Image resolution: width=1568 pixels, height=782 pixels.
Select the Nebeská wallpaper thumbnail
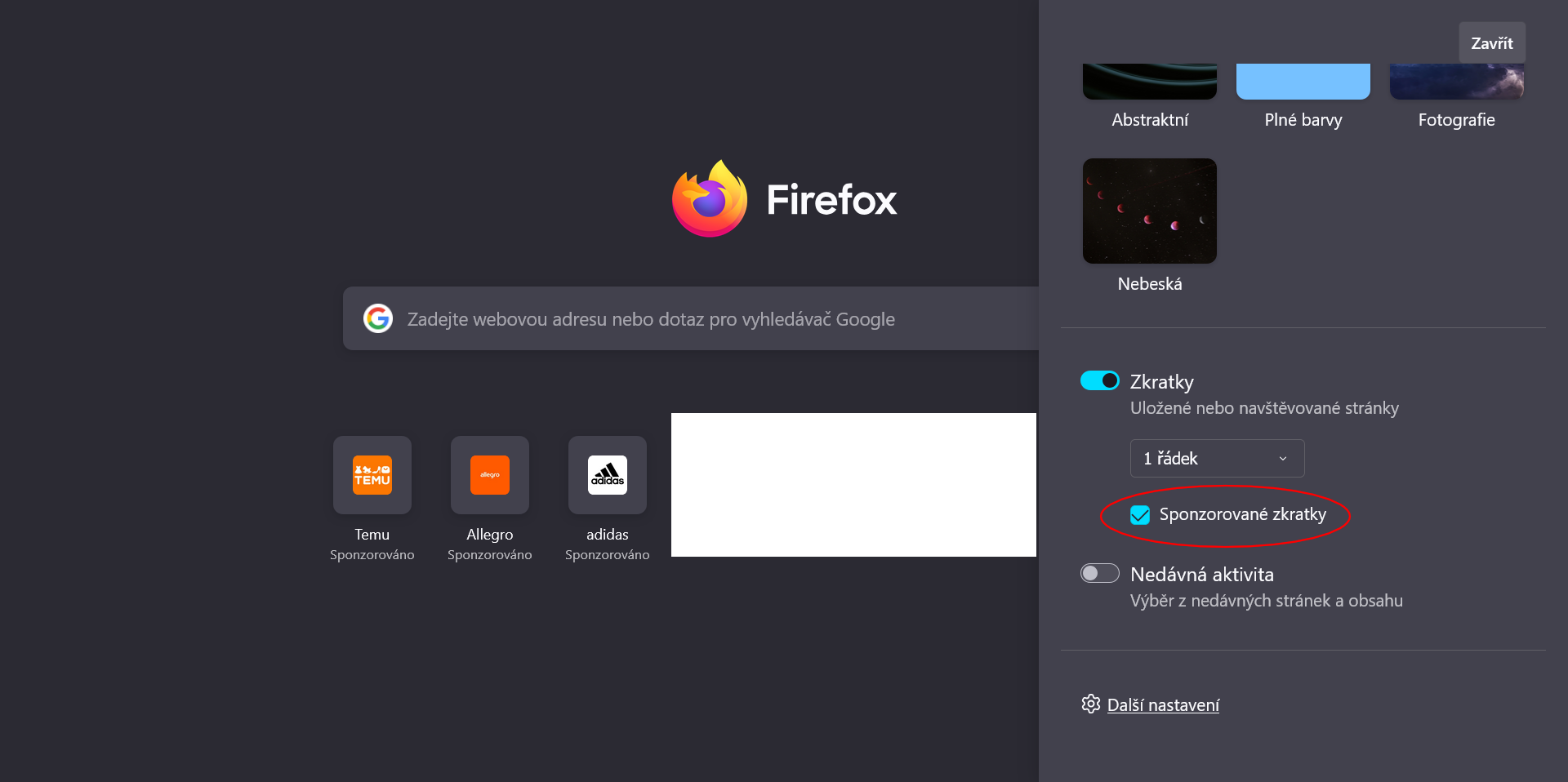[1150, 211]
